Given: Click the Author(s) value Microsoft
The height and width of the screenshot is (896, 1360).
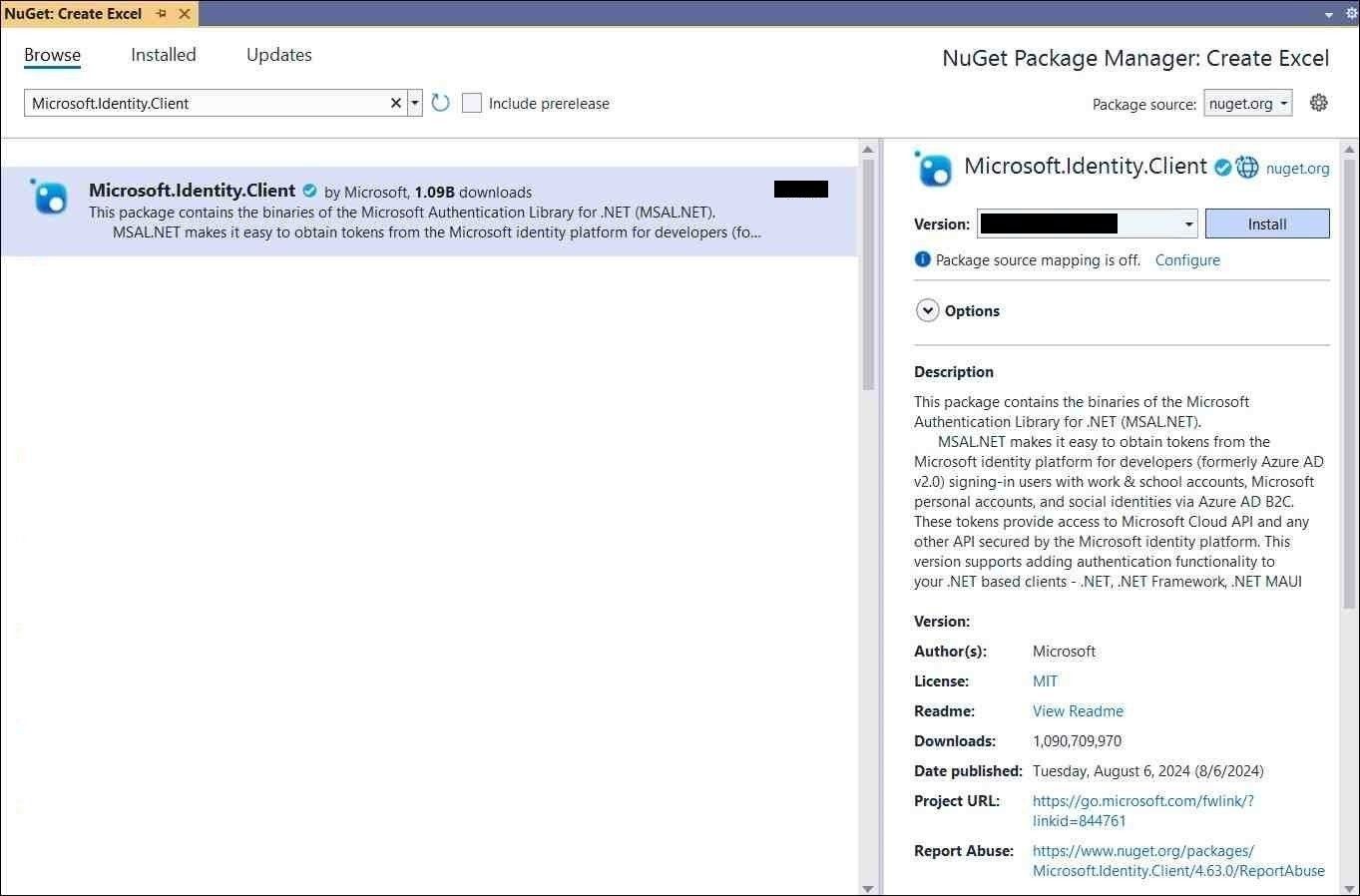Looking at the screenshot, I should click(x=1064, y=651).
